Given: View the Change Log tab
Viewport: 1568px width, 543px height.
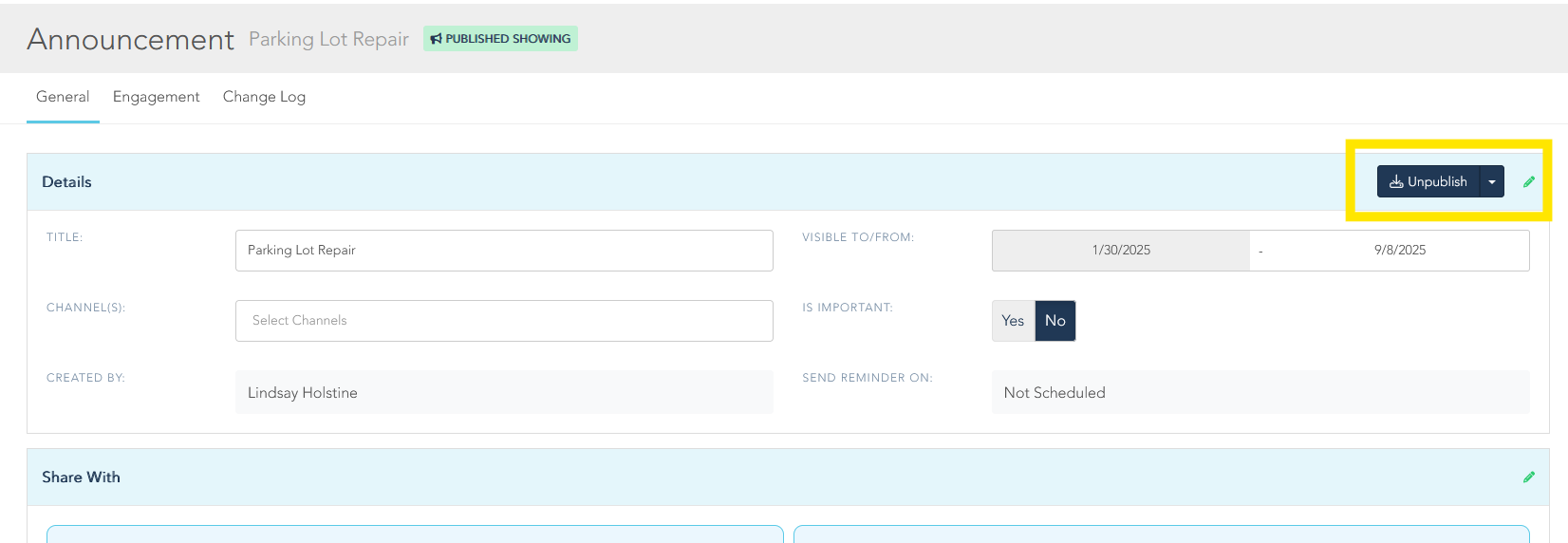Looking at the screenshot, I should (264, 97).
